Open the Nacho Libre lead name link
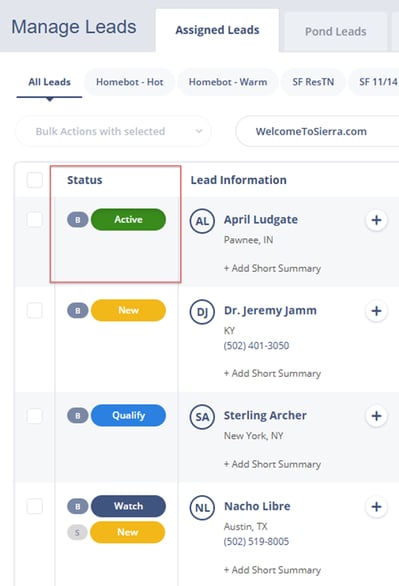This screenshot has height=586, width=399. (257, 506)
